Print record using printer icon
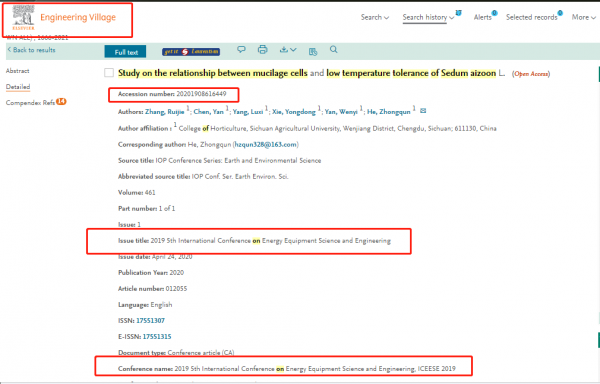 point(262,49)
